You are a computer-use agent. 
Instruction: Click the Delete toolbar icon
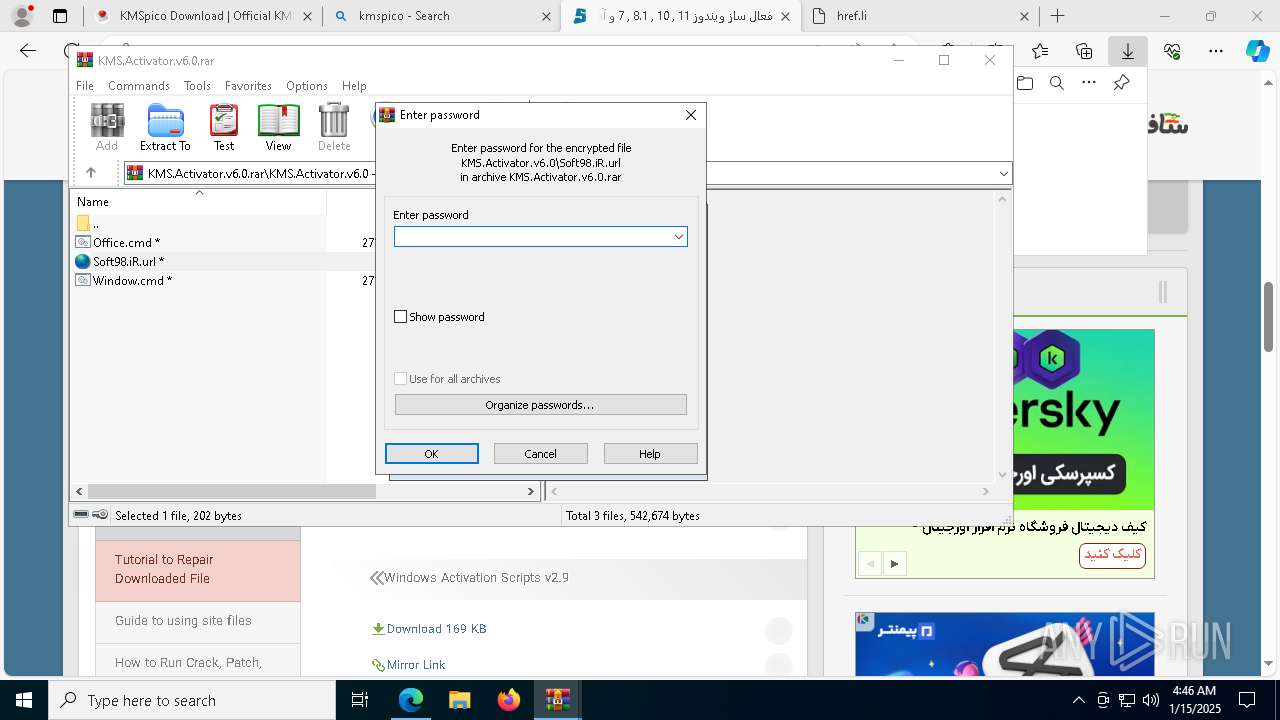[334, 127]
